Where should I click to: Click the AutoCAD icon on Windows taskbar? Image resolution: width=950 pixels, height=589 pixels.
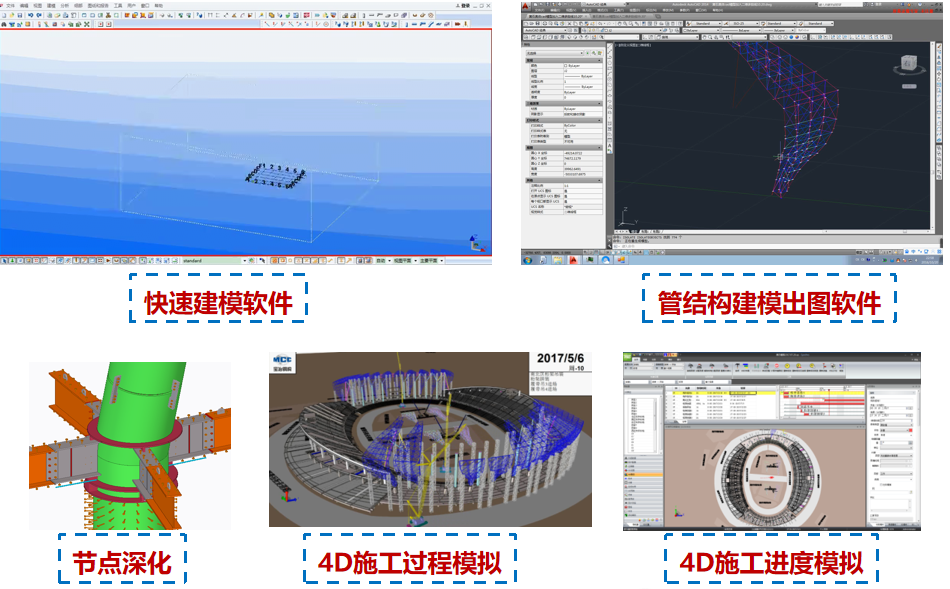point(574,260)
